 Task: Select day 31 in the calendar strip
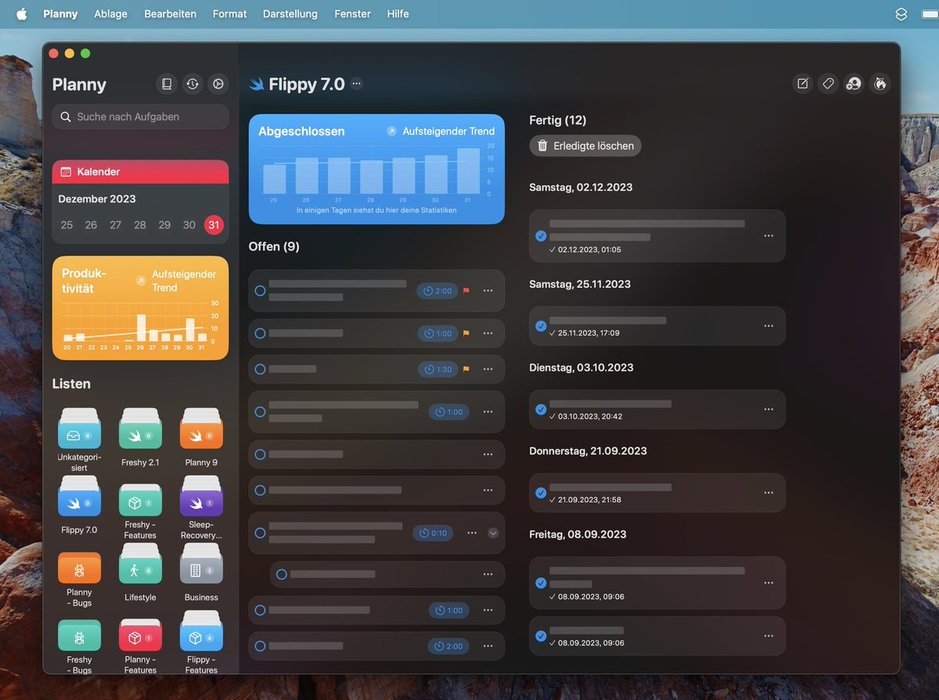(x=214, y=225)
